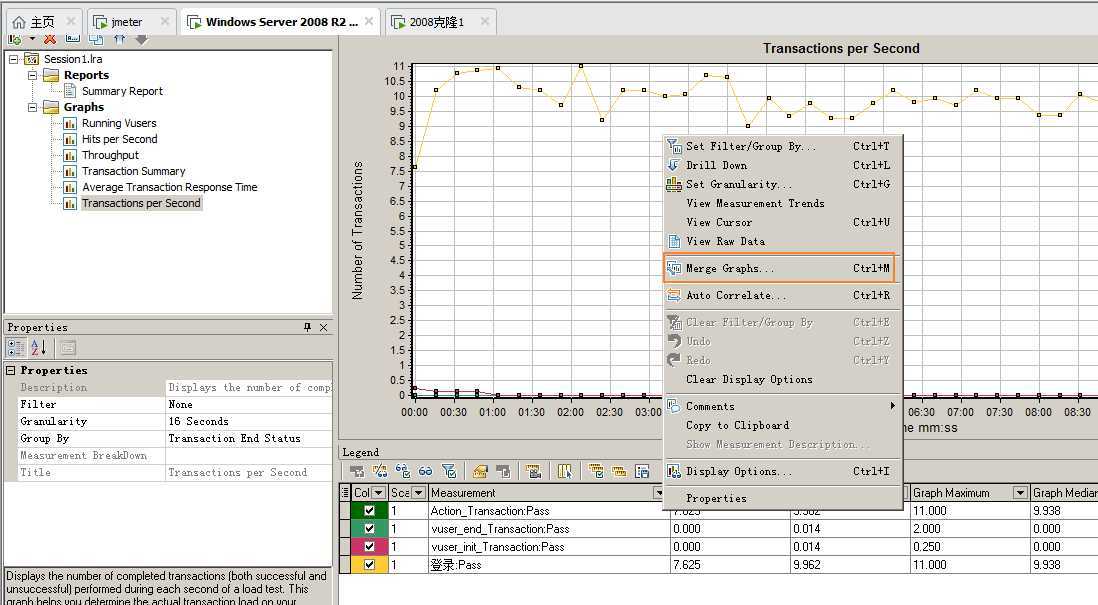Click the Granularity value 16 Seconds
Viewport: 1098px width, 605px height.
coord(249,421)
